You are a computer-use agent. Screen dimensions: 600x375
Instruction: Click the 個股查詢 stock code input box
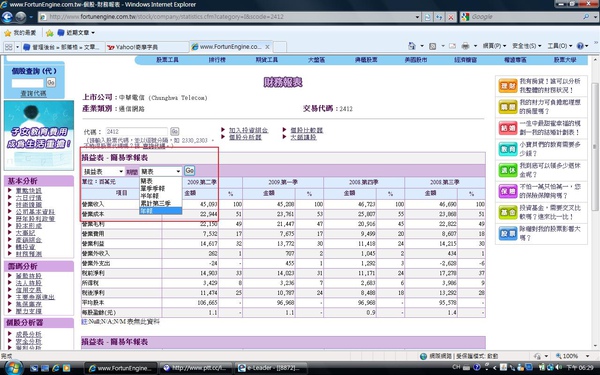pyautogui.click(x=28, y=83)
